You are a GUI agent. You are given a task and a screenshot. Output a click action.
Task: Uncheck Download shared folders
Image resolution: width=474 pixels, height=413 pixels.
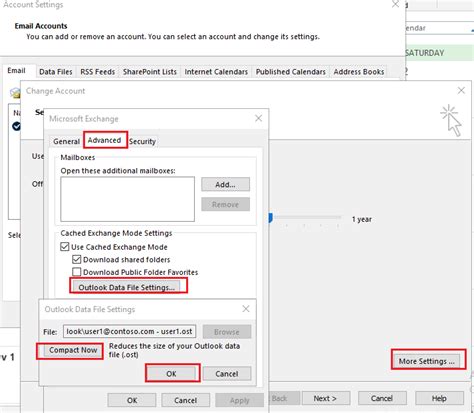pos(77,259)
